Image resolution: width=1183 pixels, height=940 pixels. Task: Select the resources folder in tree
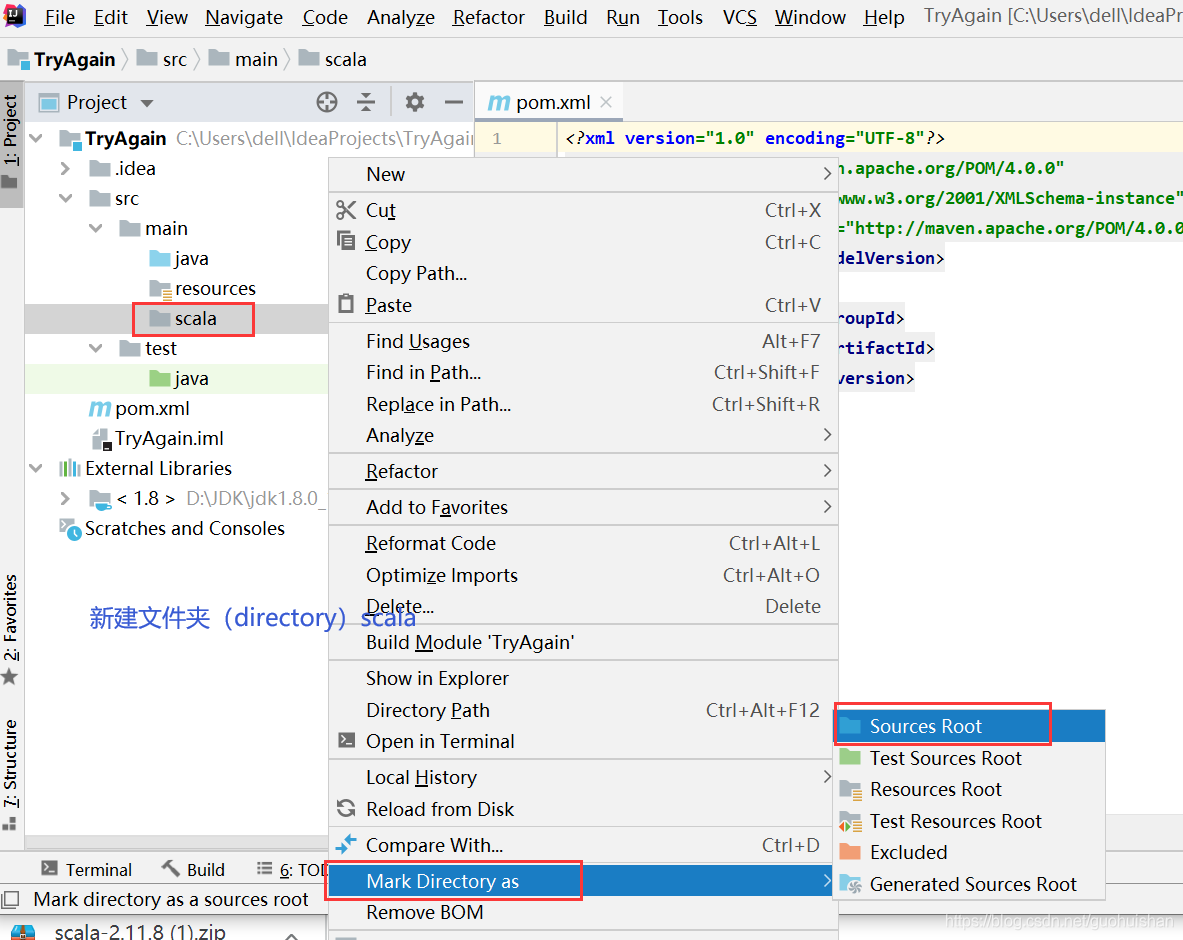(x=214, y=288)
